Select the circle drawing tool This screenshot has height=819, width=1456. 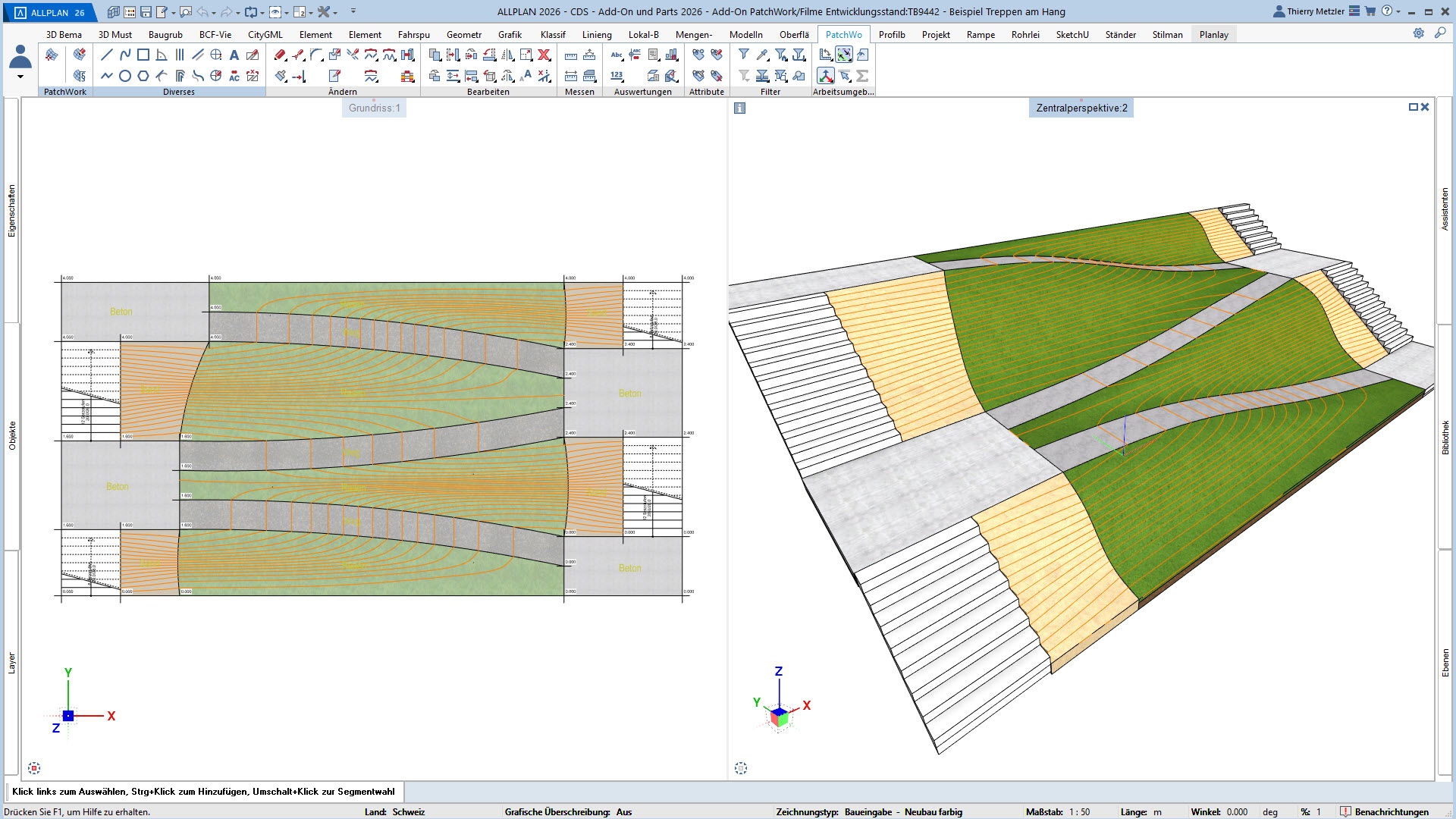coord(125,76)
